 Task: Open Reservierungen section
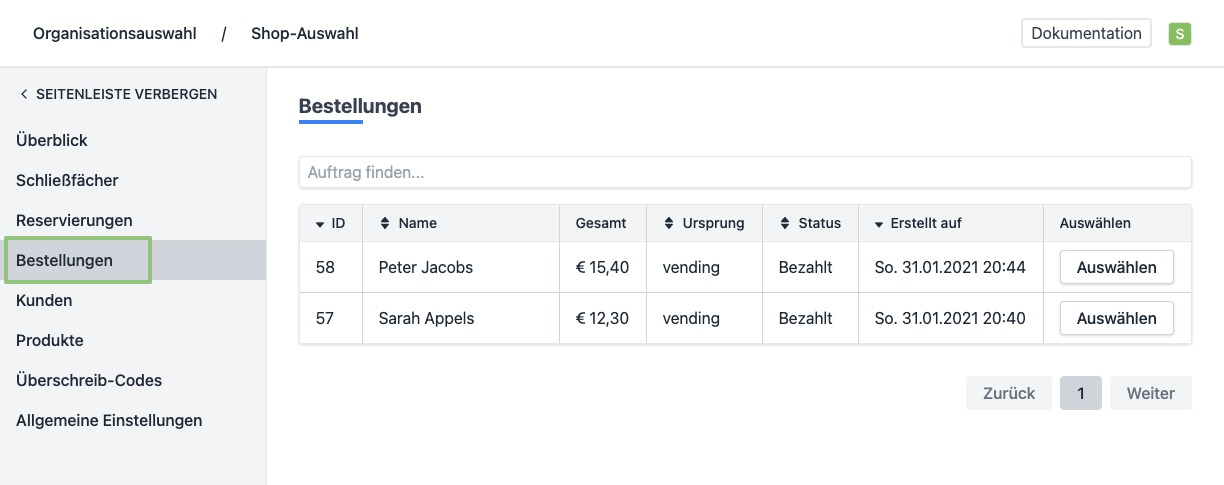pos(74,221)
